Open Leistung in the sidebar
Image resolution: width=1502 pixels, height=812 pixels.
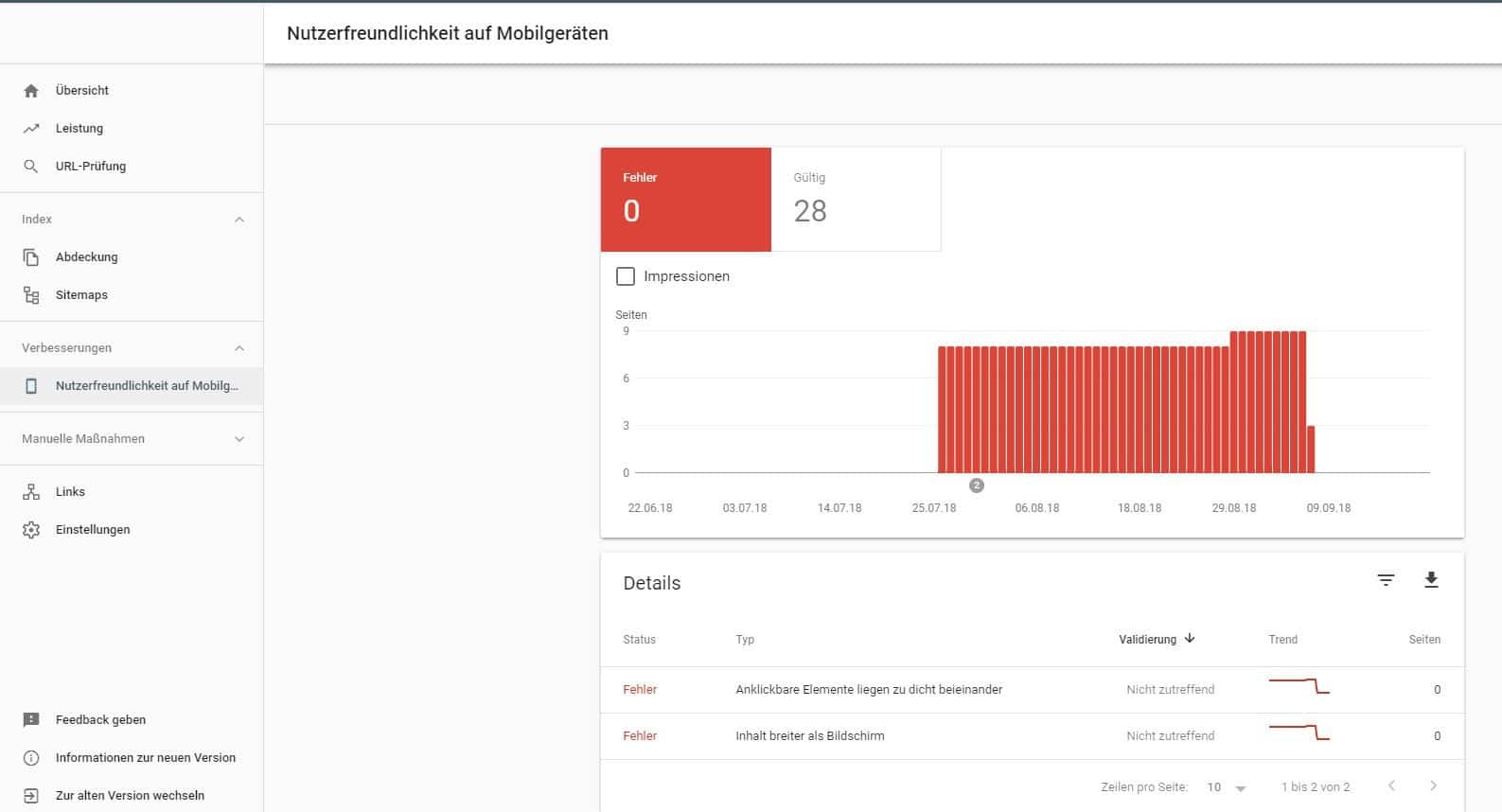(x=132, y=129)
